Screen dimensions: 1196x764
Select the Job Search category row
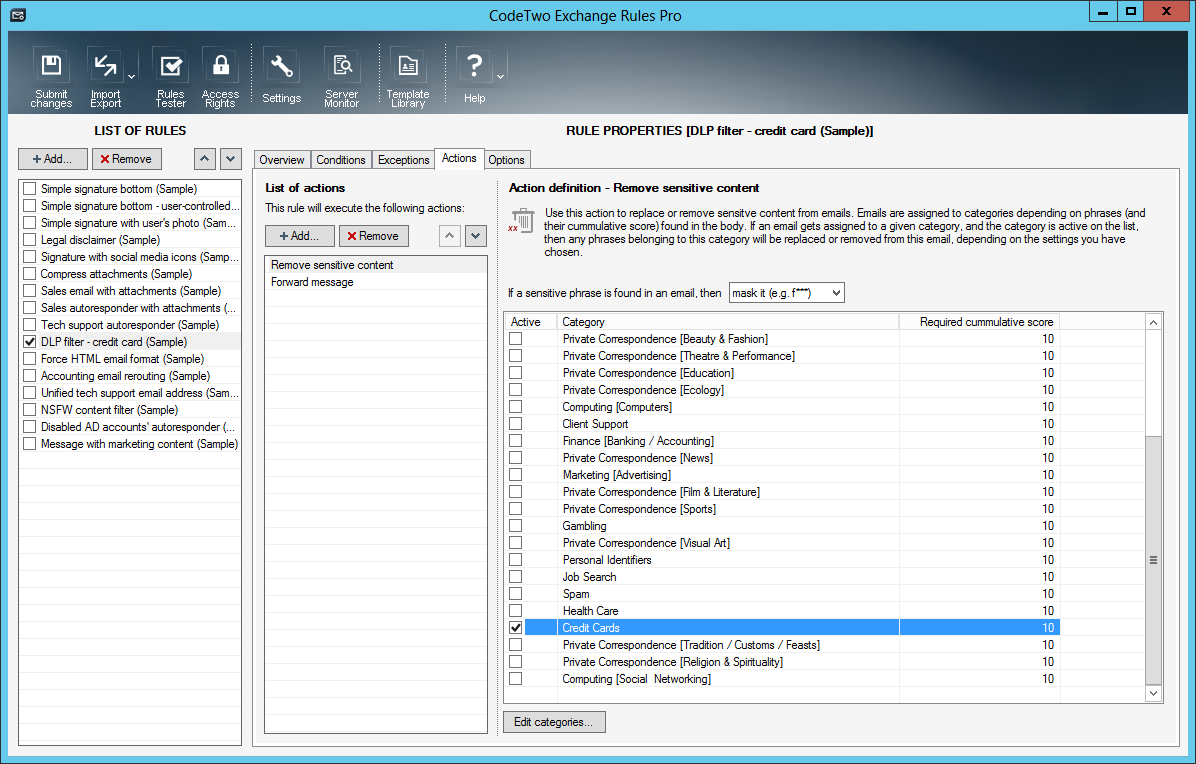[x=782, y=576]
